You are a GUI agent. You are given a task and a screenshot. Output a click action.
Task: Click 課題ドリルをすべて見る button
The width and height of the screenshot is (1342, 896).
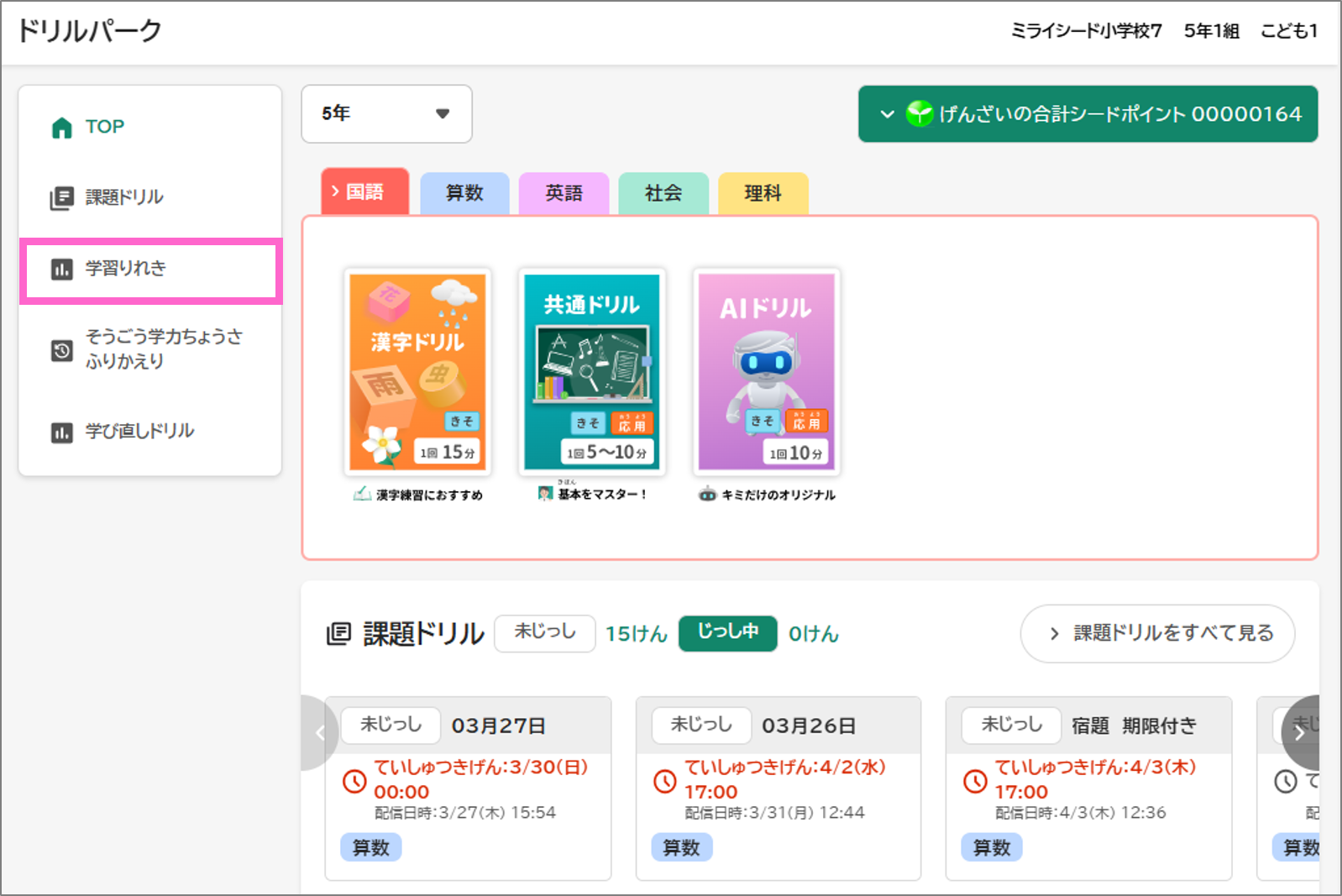1157,633
